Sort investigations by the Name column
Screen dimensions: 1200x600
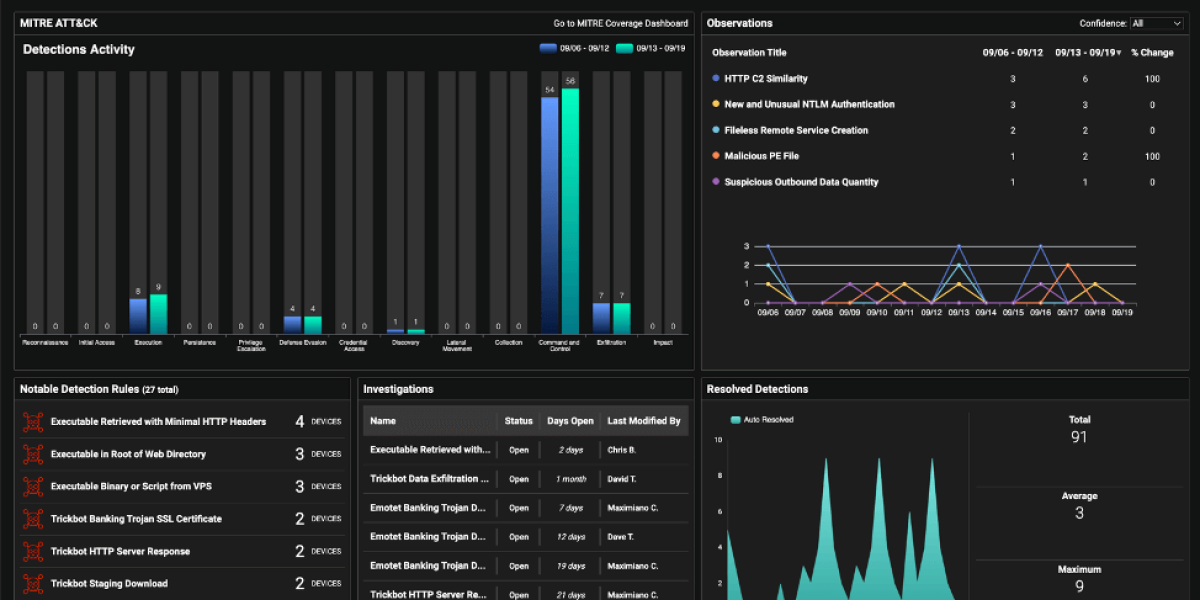[383, 421]
